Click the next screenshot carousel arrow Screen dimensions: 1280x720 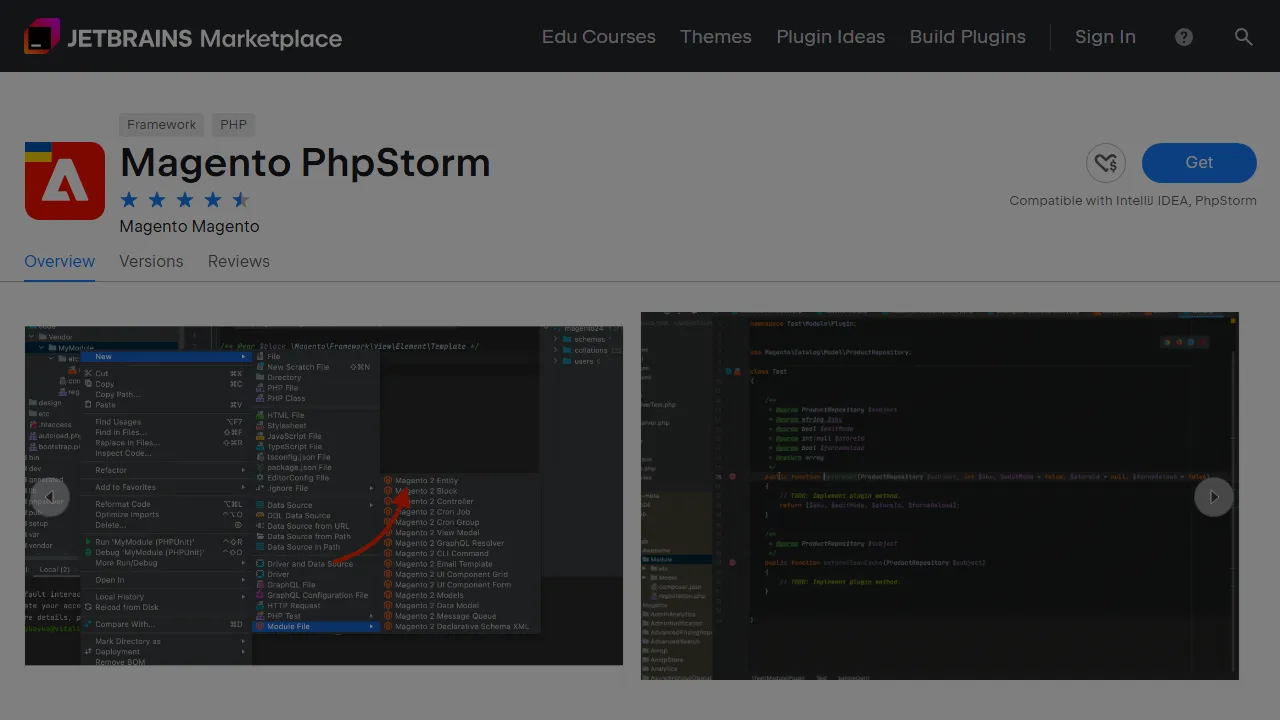click(1213, 497)
